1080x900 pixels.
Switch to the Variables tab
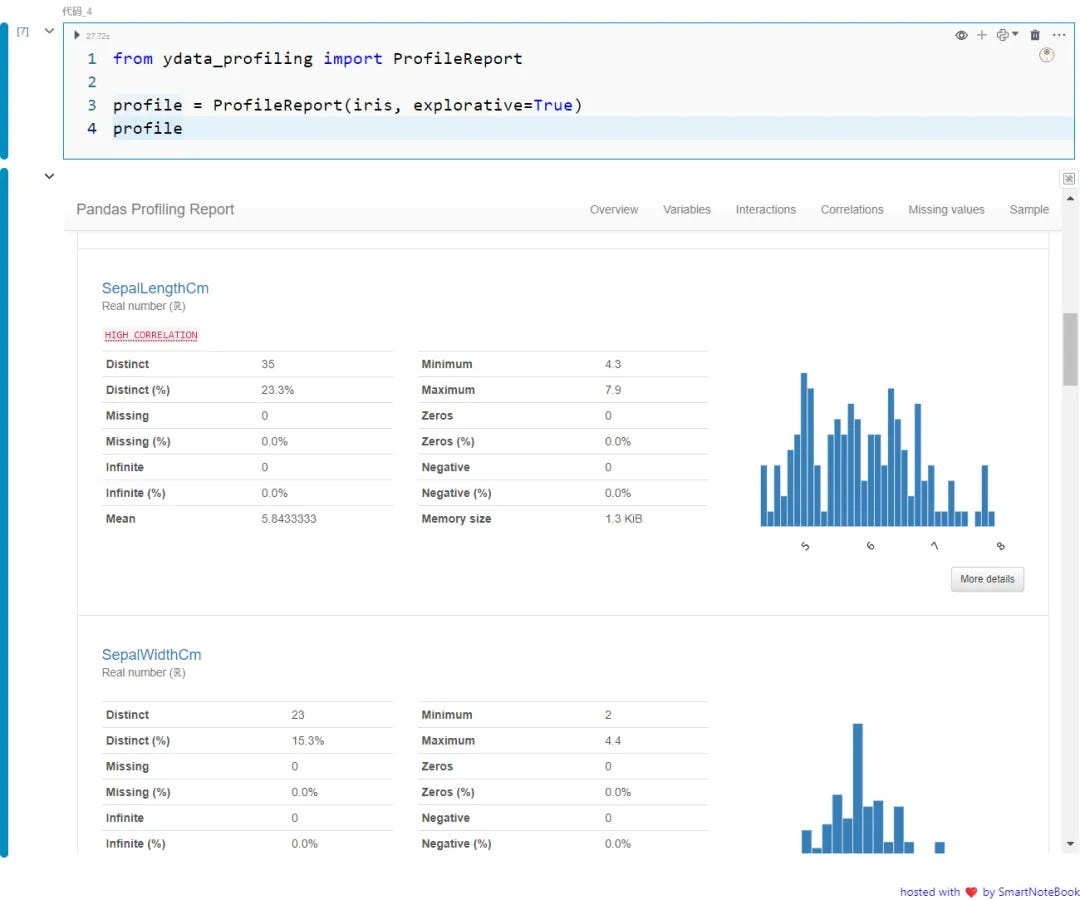click(687, 209)
